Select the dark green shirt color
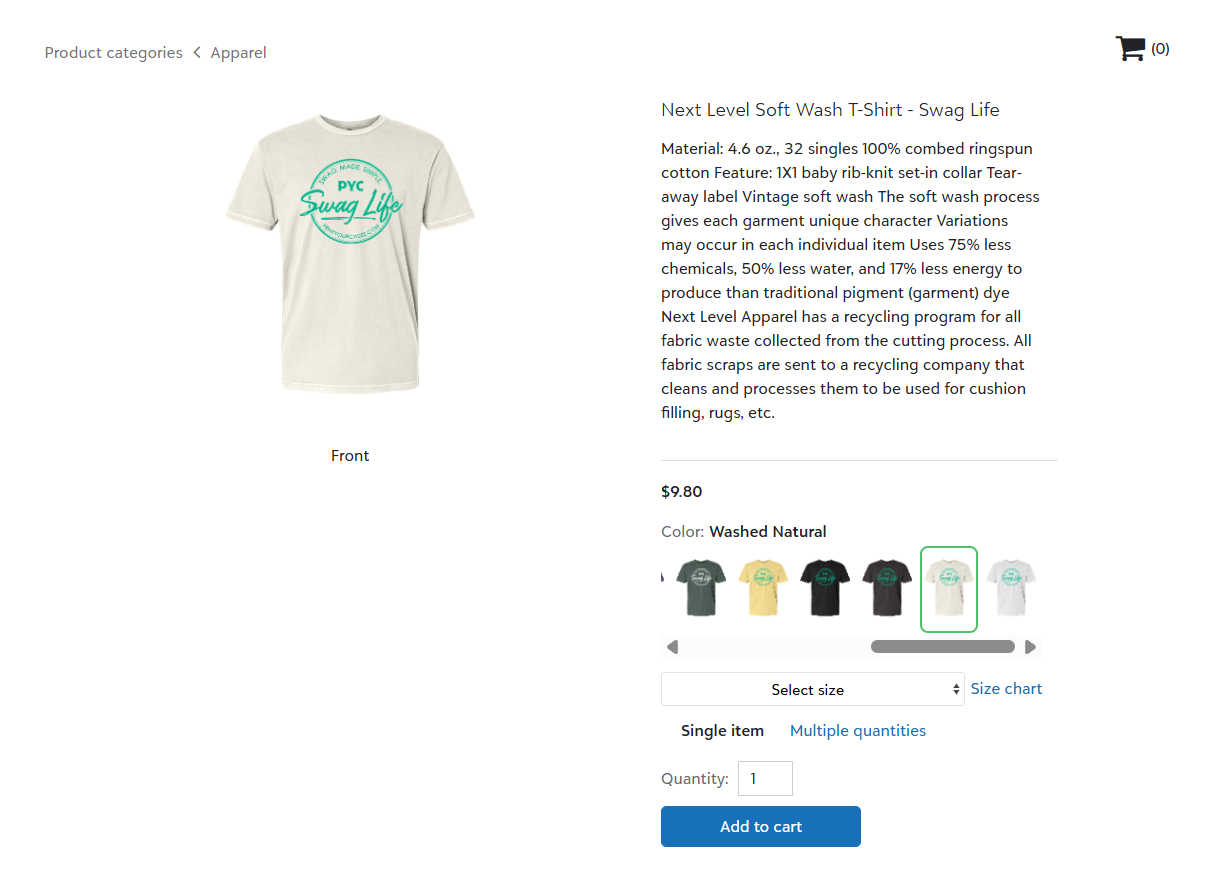The height and width of the screenshot is (870, 1211). tap(700, 588)
